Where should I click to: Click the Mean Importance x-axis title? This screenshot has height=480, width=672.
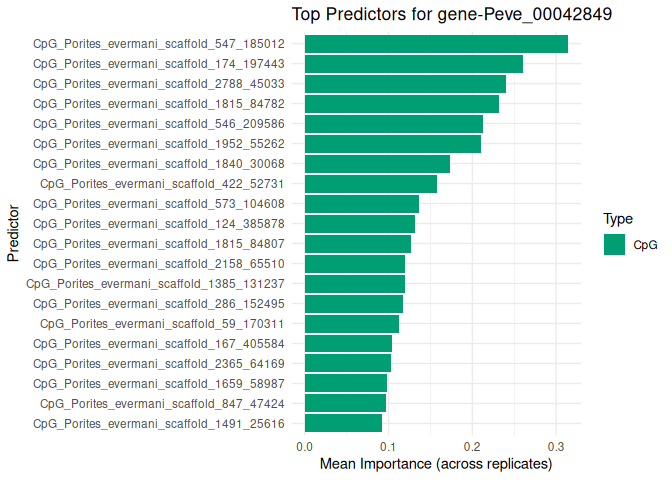[x=435, y=464]
